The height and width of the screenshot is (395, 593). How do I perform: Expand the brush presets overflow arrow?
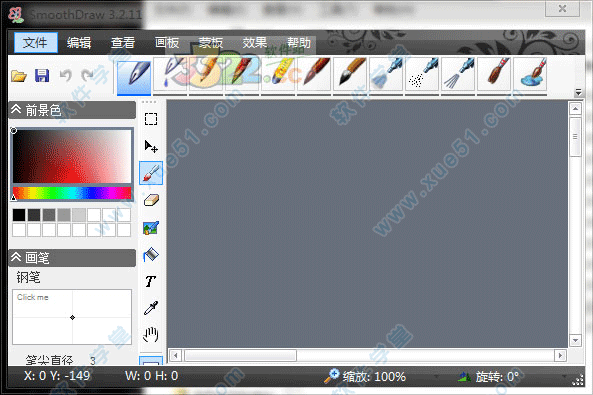tap(578, 92)
